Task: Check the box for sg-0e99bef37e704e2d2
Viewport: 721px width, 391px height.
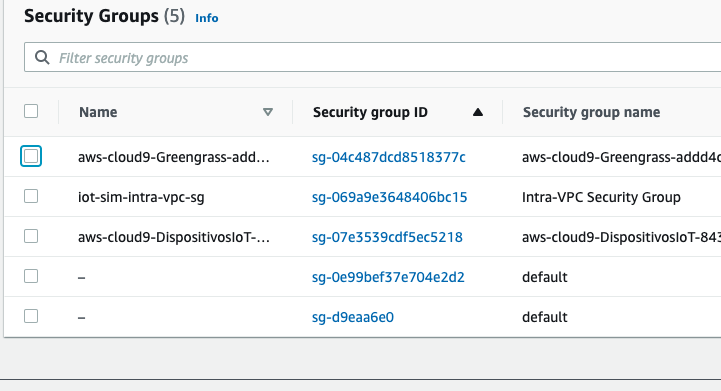Action: [31, 276]
